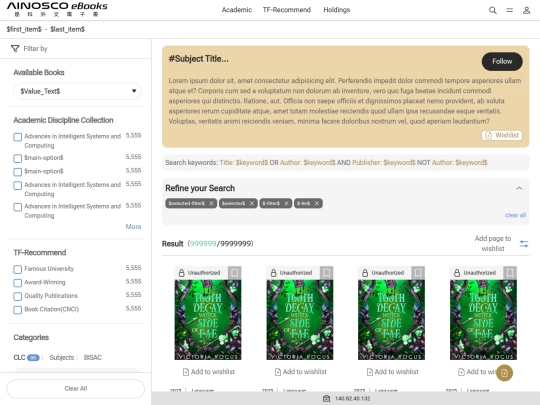Click the lock icon on first book
Image resolution: width=540 pixels, height=405 pixels.
[x=181, y=273]
